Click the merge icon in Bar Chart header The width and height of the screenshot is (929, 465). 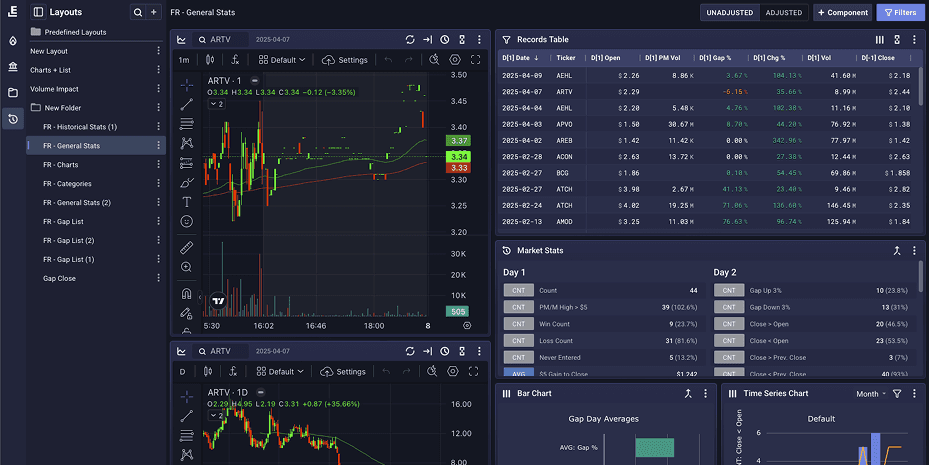point(688,393)
